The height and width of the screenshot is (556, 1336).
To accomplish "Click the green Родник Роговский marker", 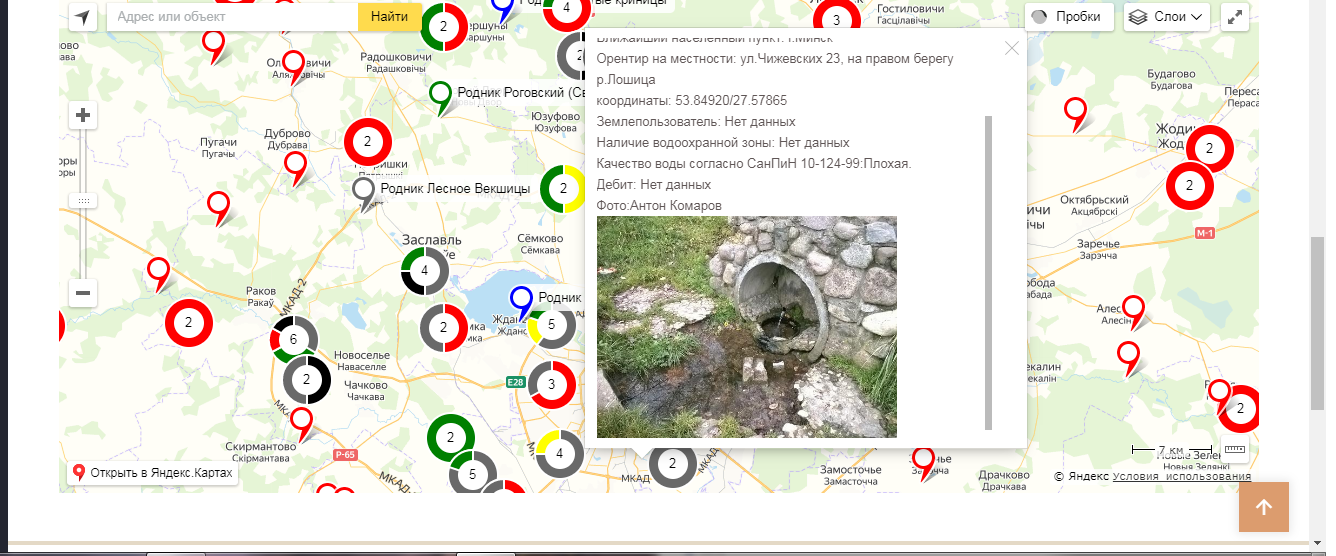I will click(440, 96).
